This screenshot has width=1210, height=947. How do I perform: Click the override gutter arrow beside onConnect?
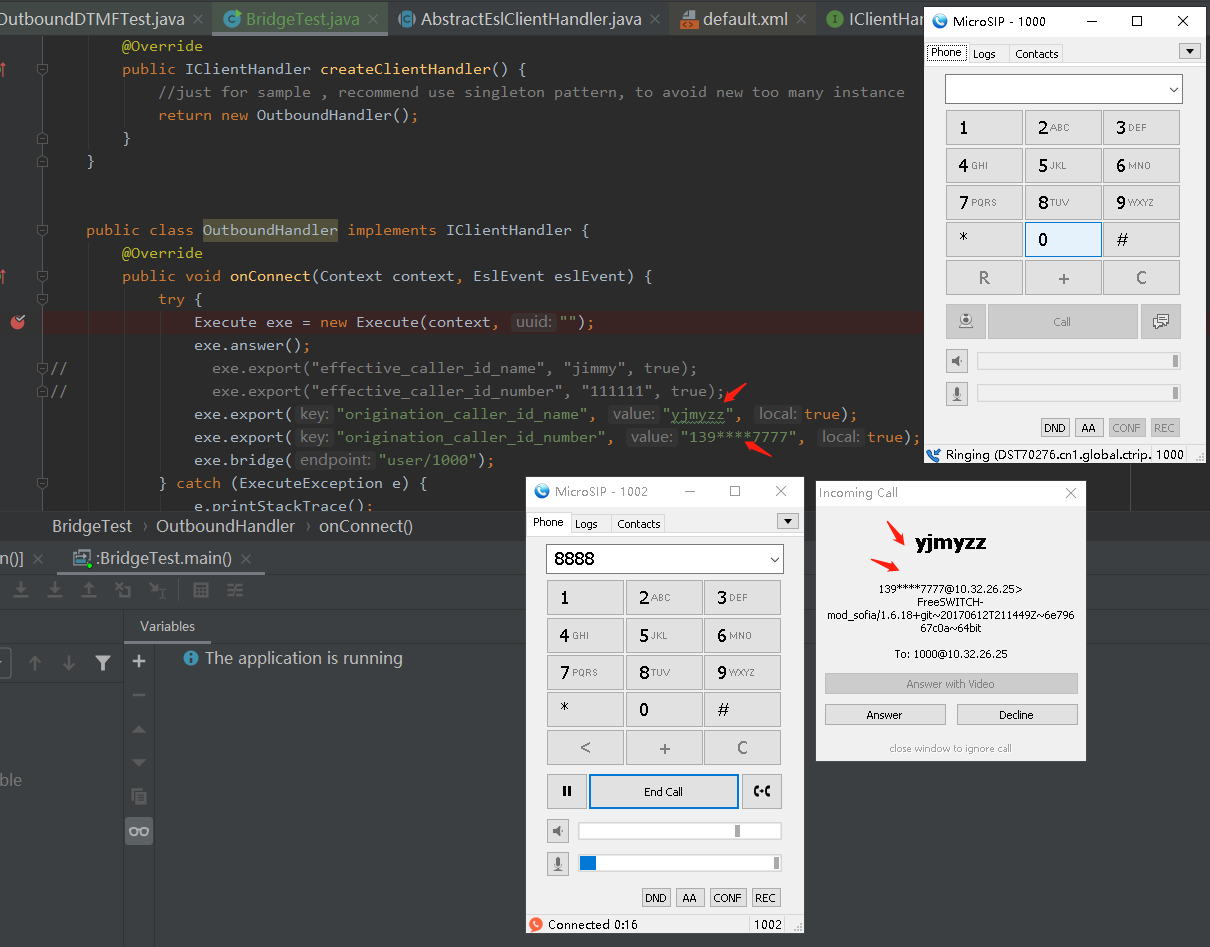click(x=3, y=276)
